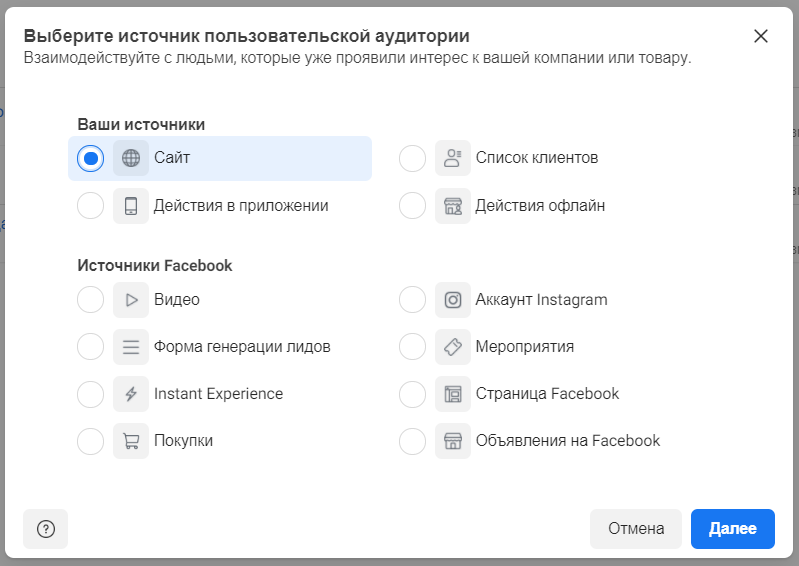
Task: Close the audience source dialog
Action: (761, 36)
